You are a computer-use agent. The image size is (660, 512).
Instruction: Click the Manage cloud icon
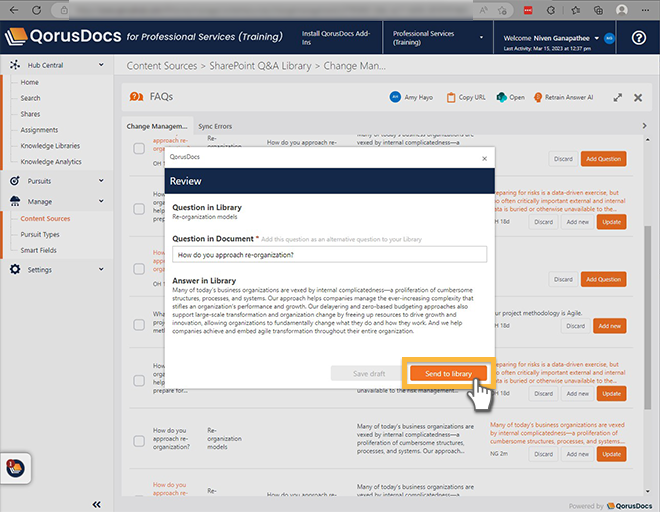(x=15, y=201)
